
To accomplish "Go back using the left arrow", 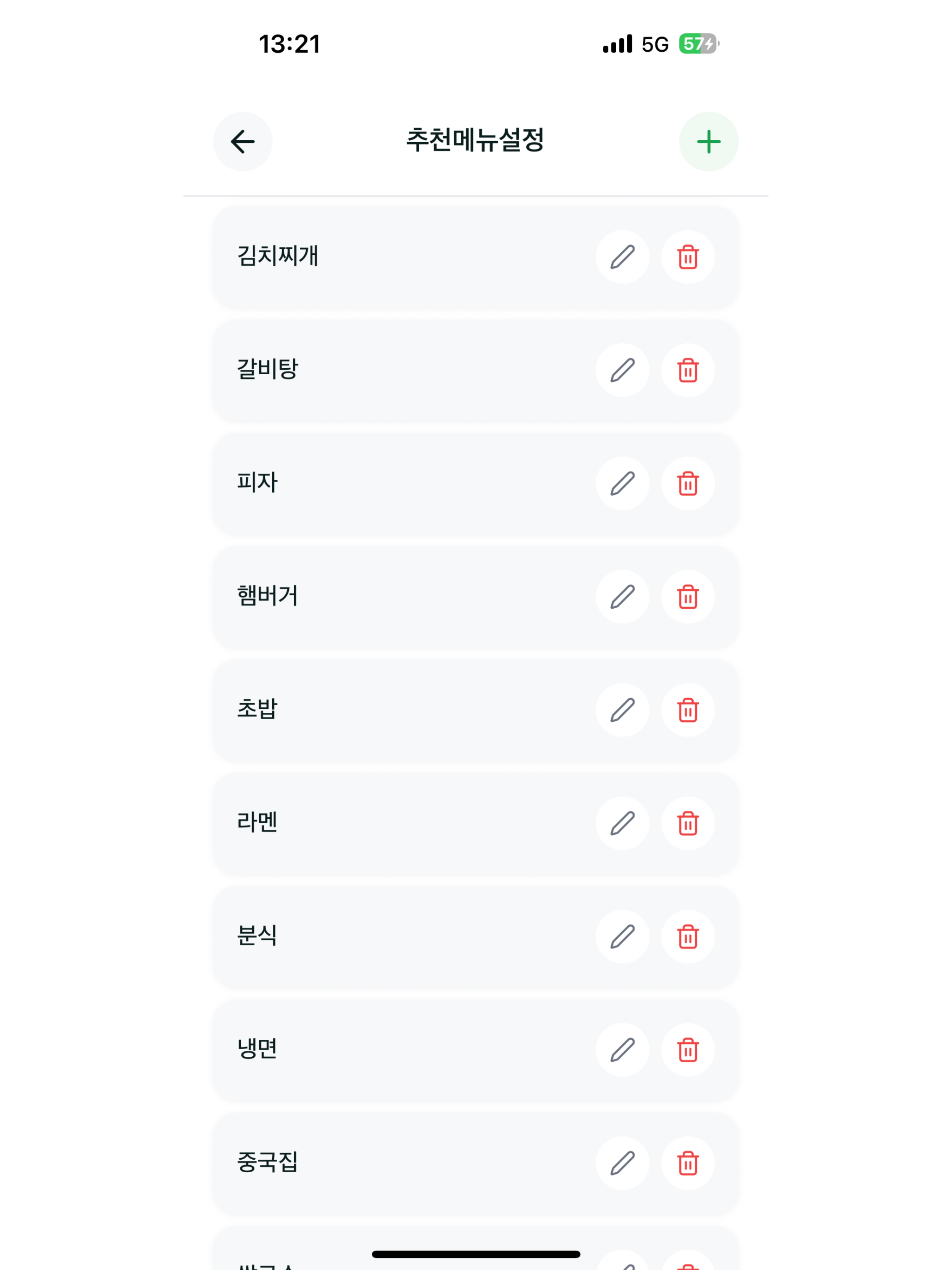I will pyautogui.click(x=243, y=142).
